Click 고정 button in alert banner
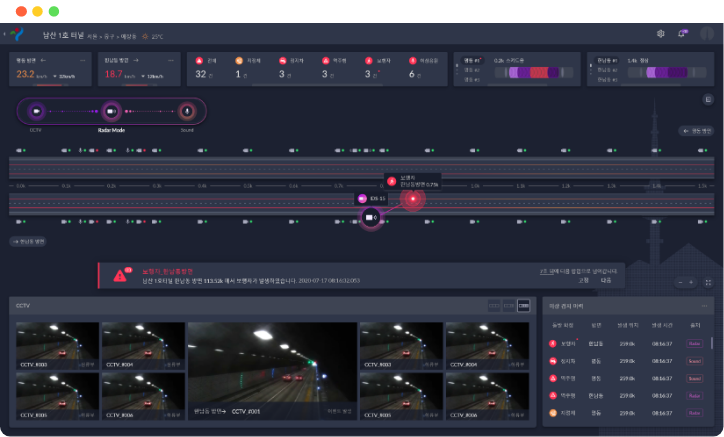This screenshot has height=437, width=724. pos(584,280)
